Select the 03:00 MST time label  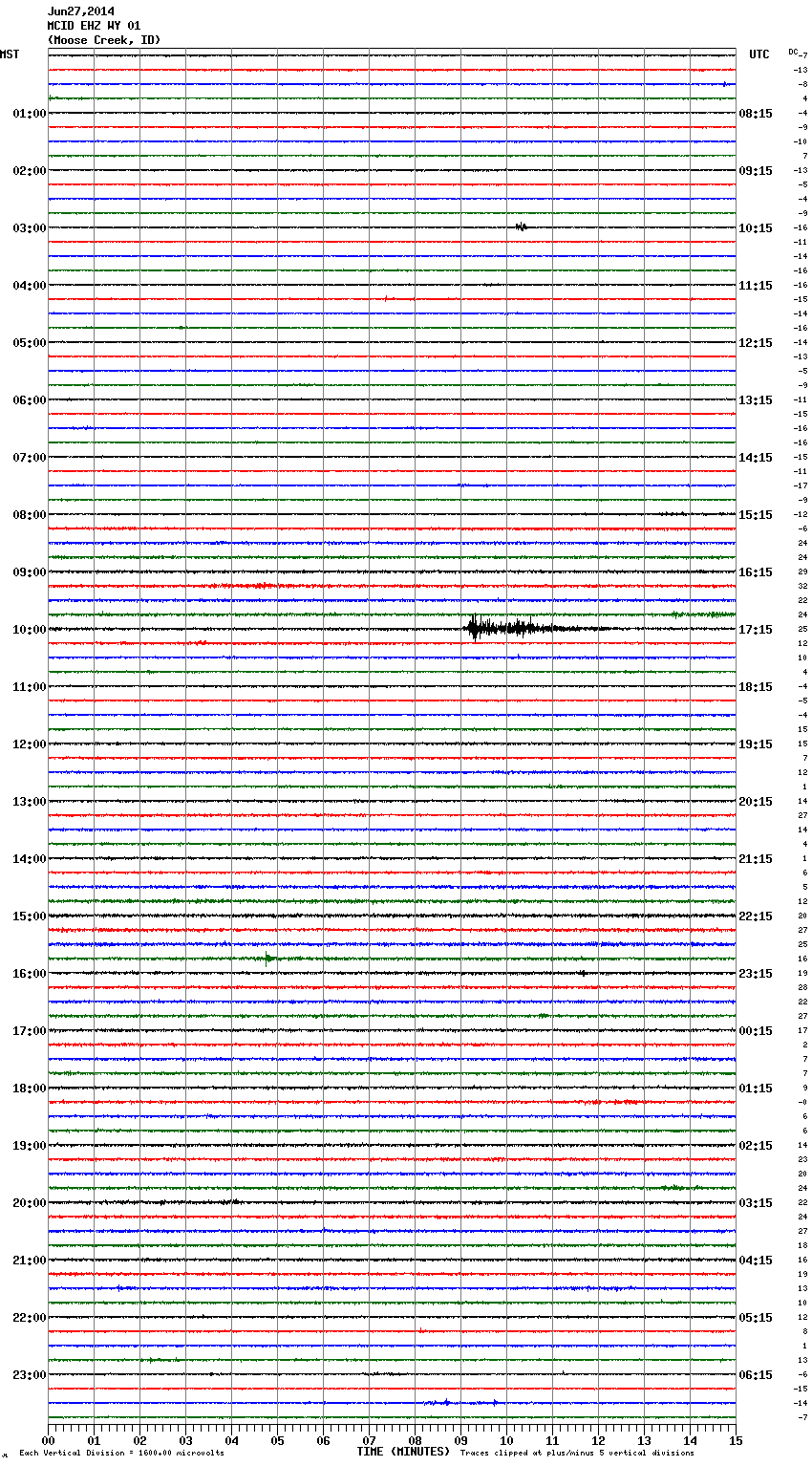30,228
